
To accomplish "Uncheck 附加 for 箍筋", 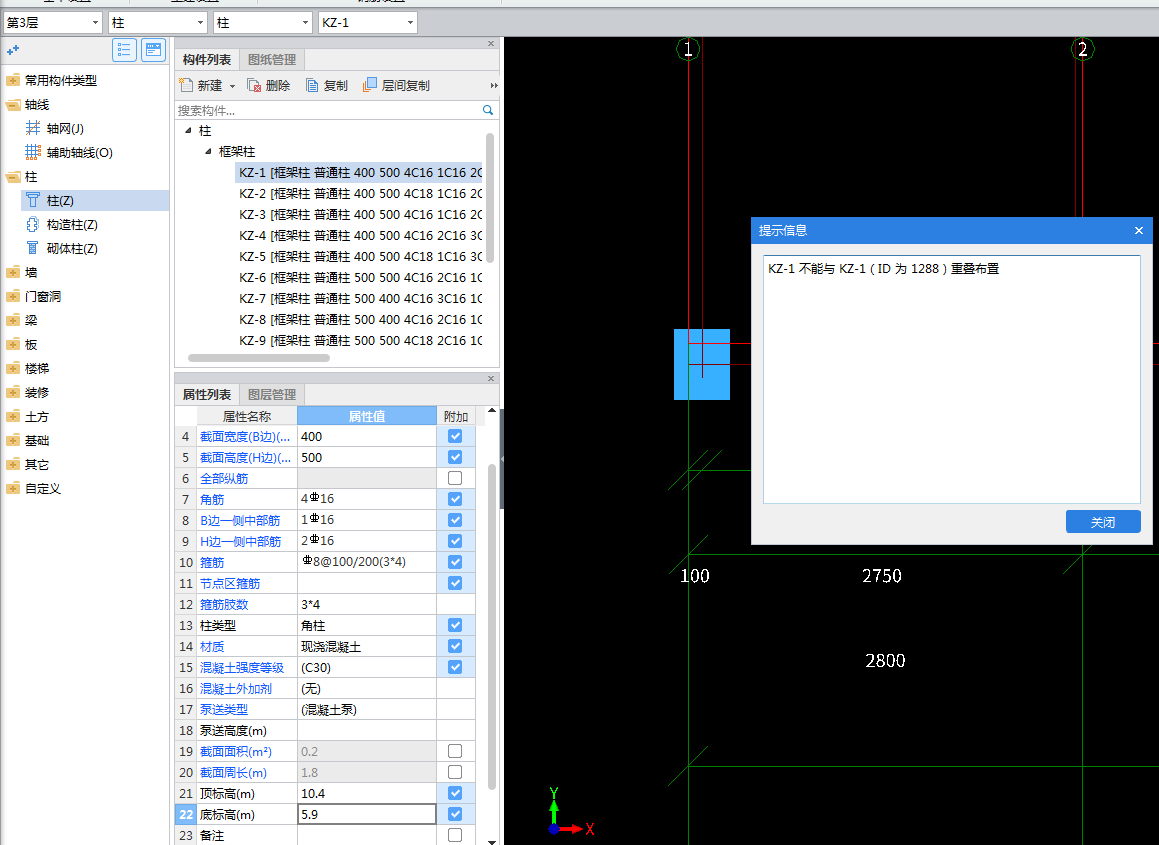I will click(455, 562).
